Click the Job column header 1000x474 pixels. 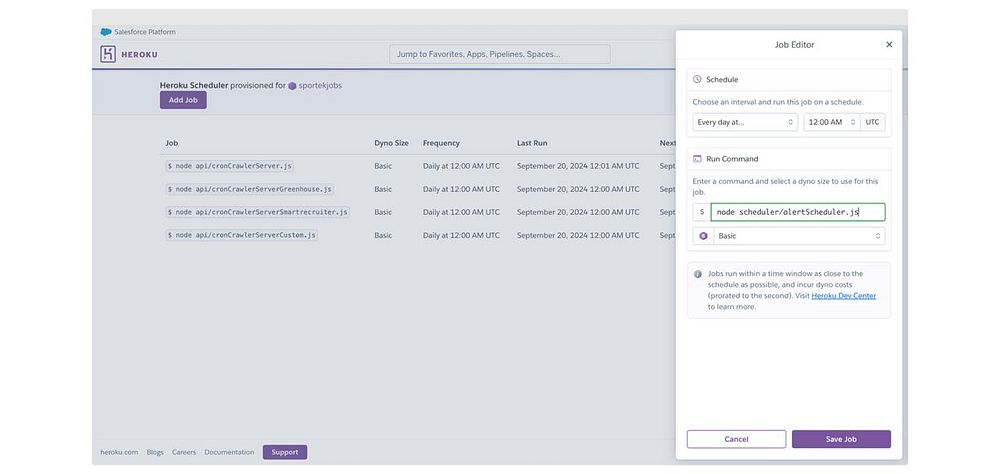tap(172, 144)
